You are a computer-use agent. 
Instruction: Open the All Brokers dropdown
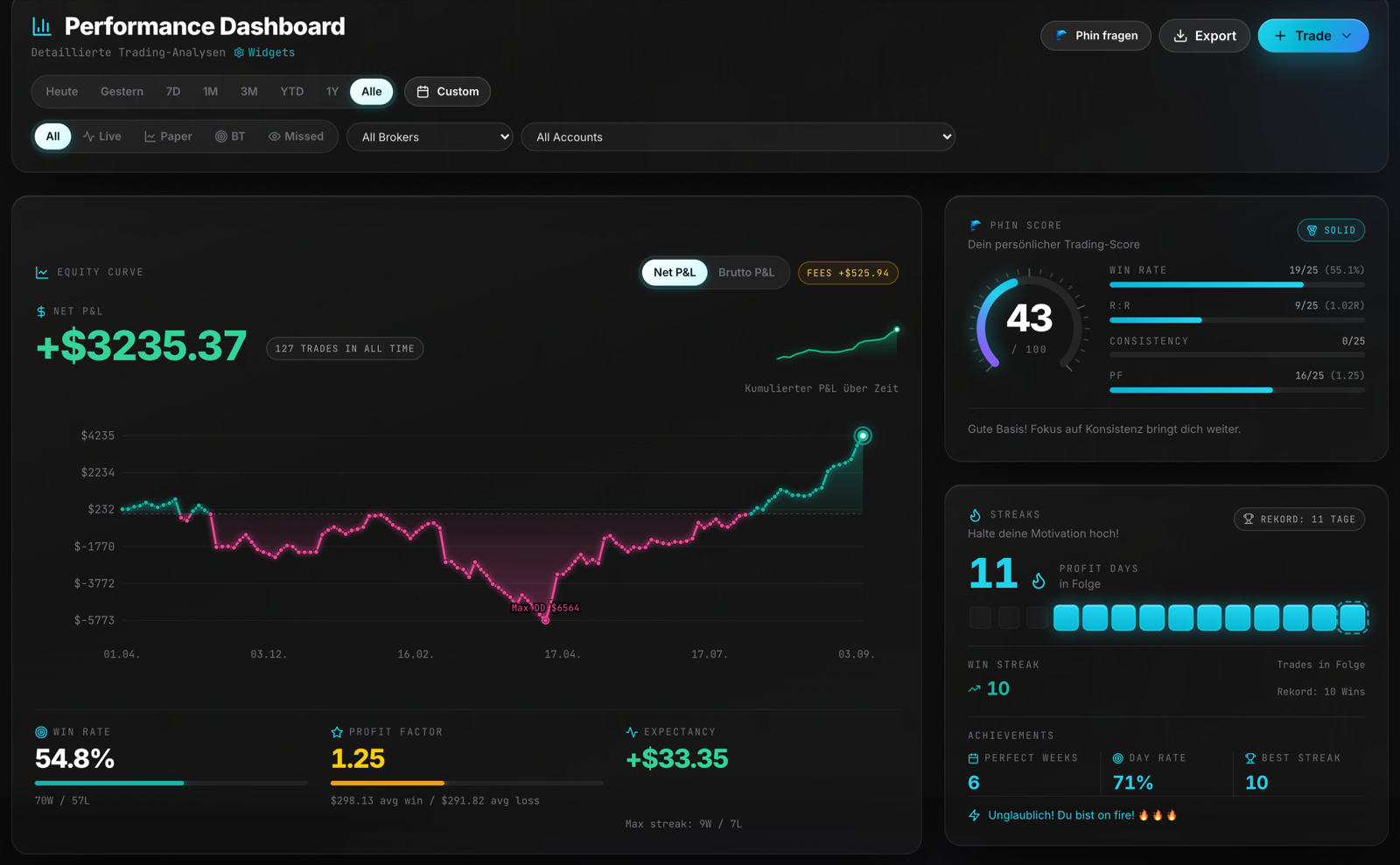tap(430, 137)
